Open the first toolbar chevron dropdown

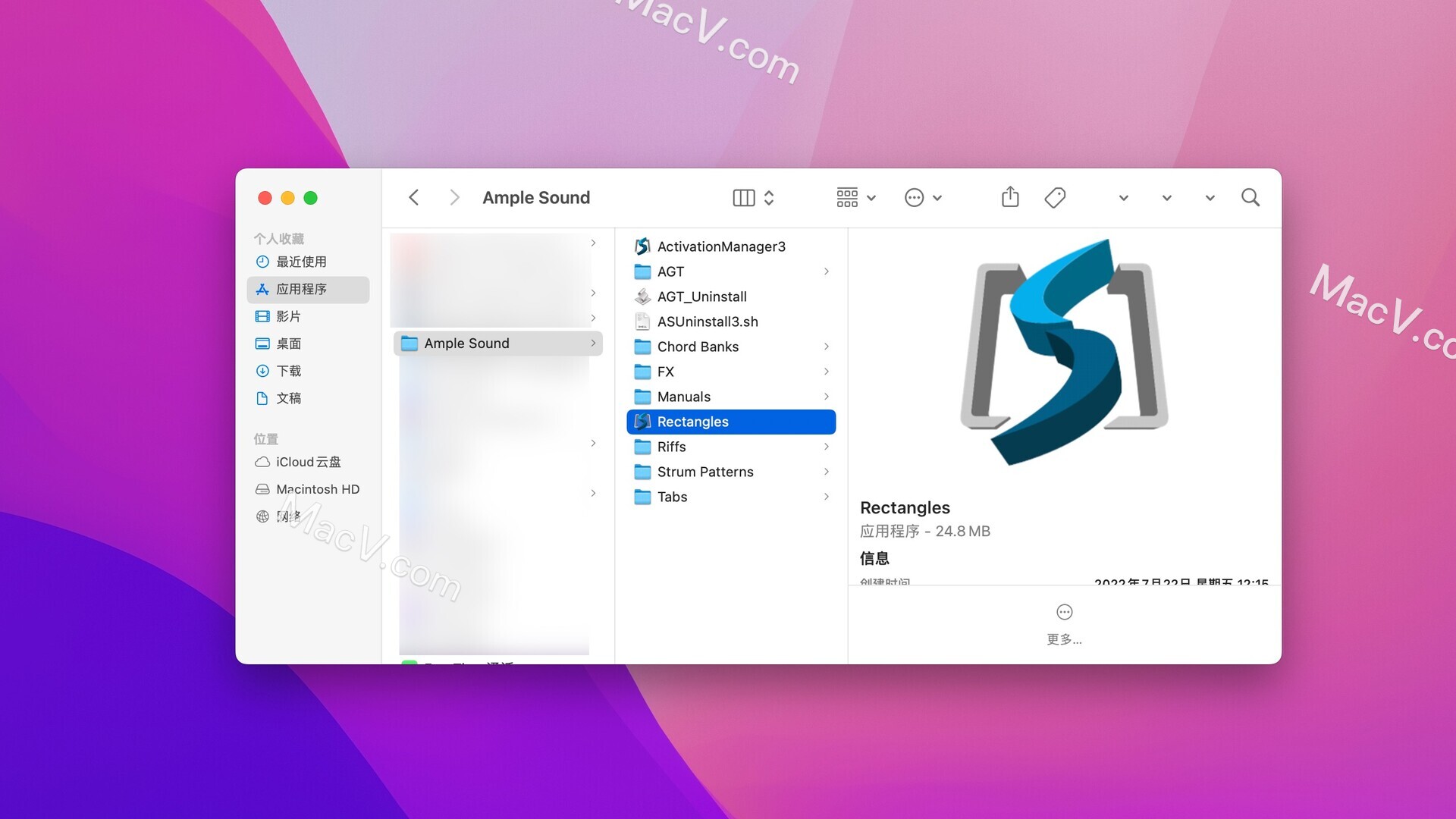(1124, 198)
